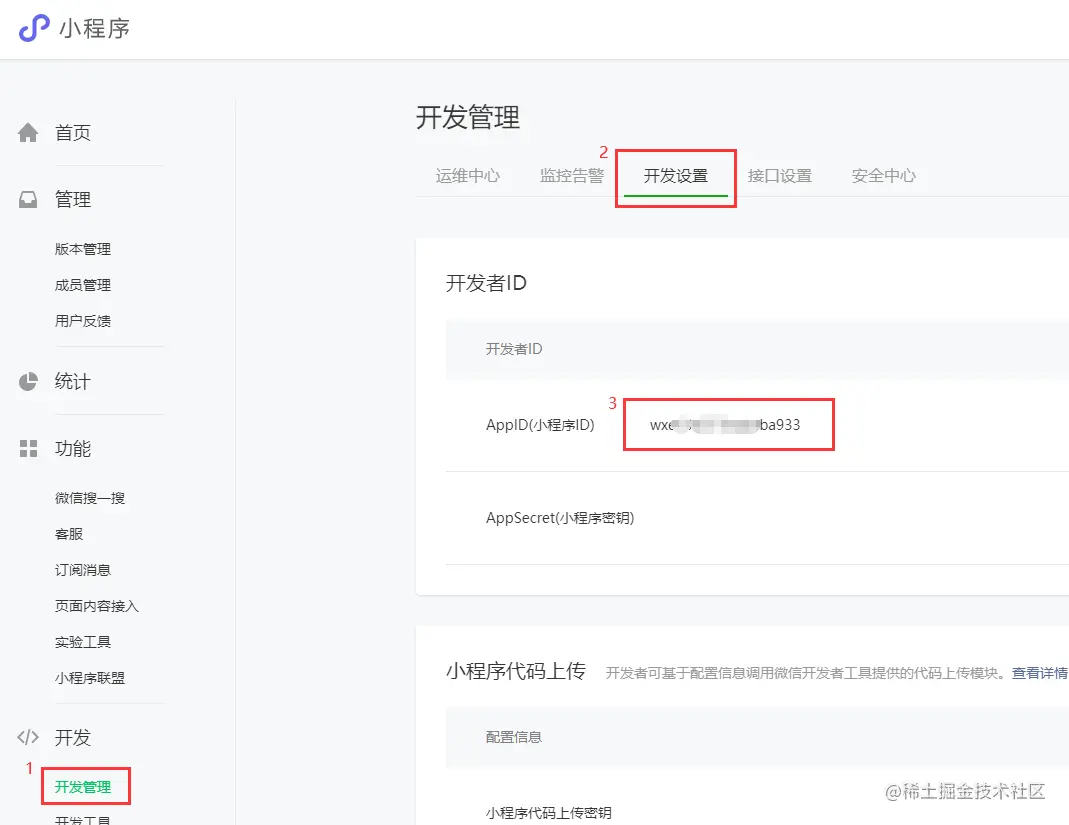This screenshot has height=825, width=1069.
Task: Click the 小程序代码上传密钥 label
Action: pos(549,813)
